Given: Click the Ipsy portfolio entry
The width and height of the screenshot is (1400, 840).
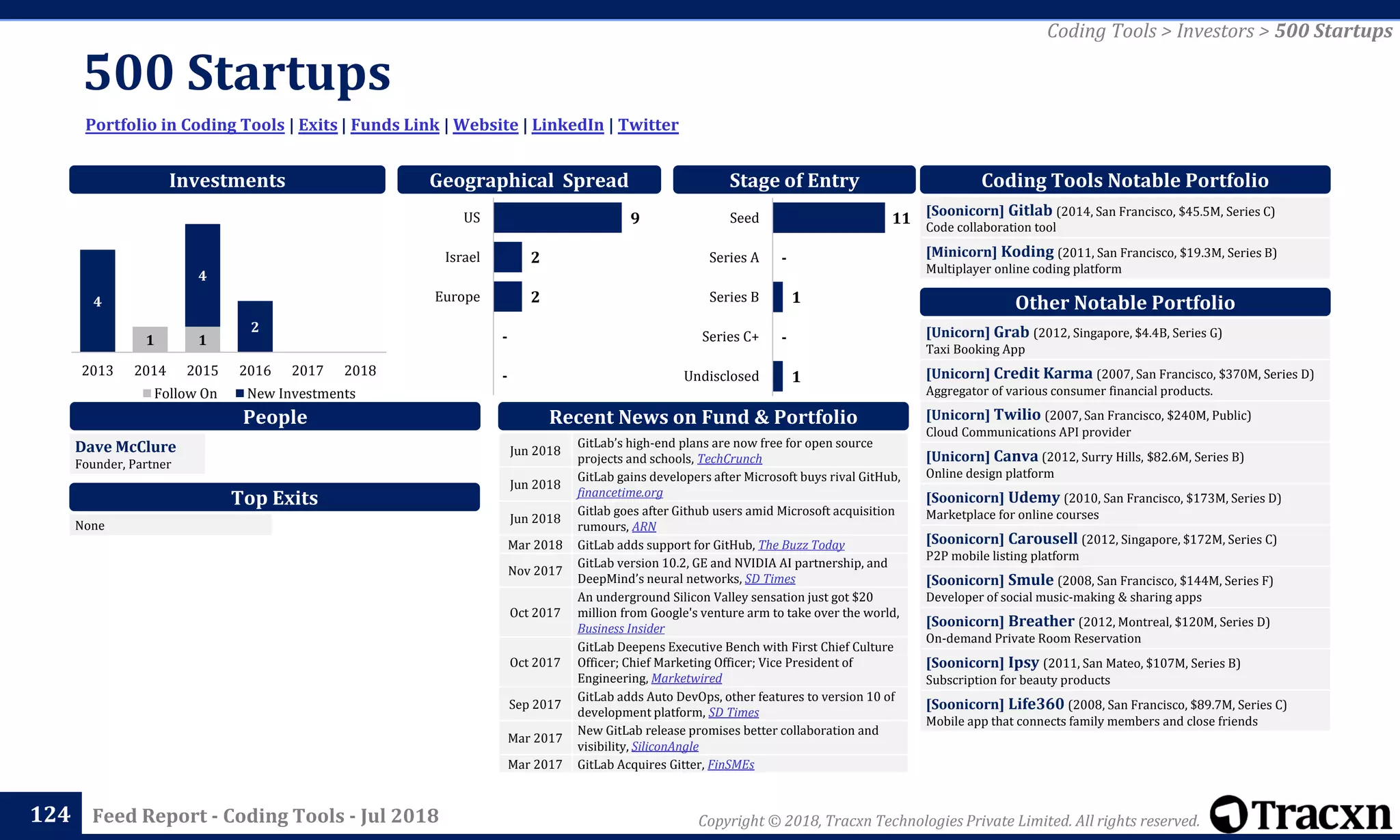Looking at the screenshot, I should (x=1125, y=670).
